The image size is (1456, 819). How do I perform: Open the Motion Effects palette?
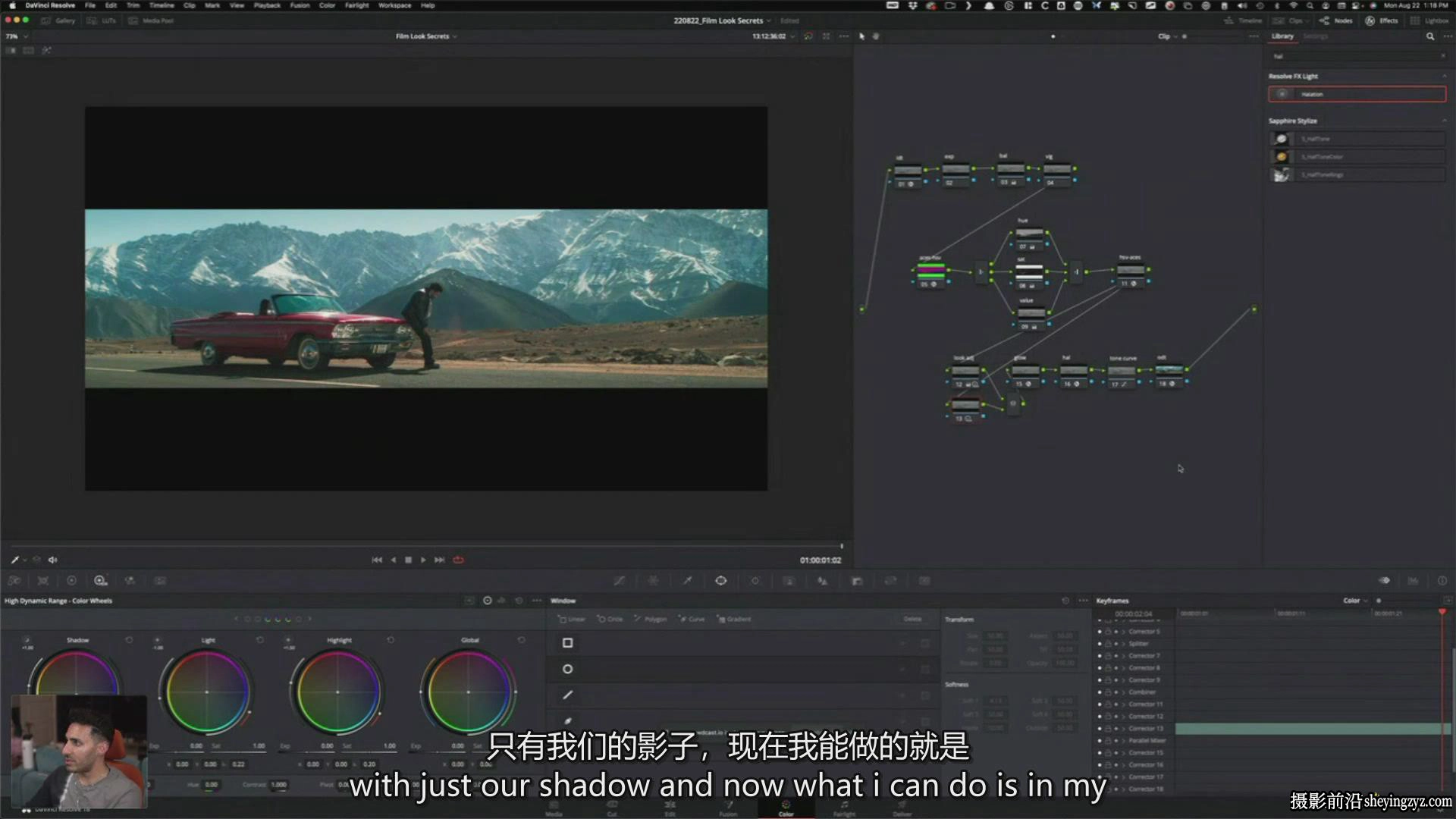[160, 581]
